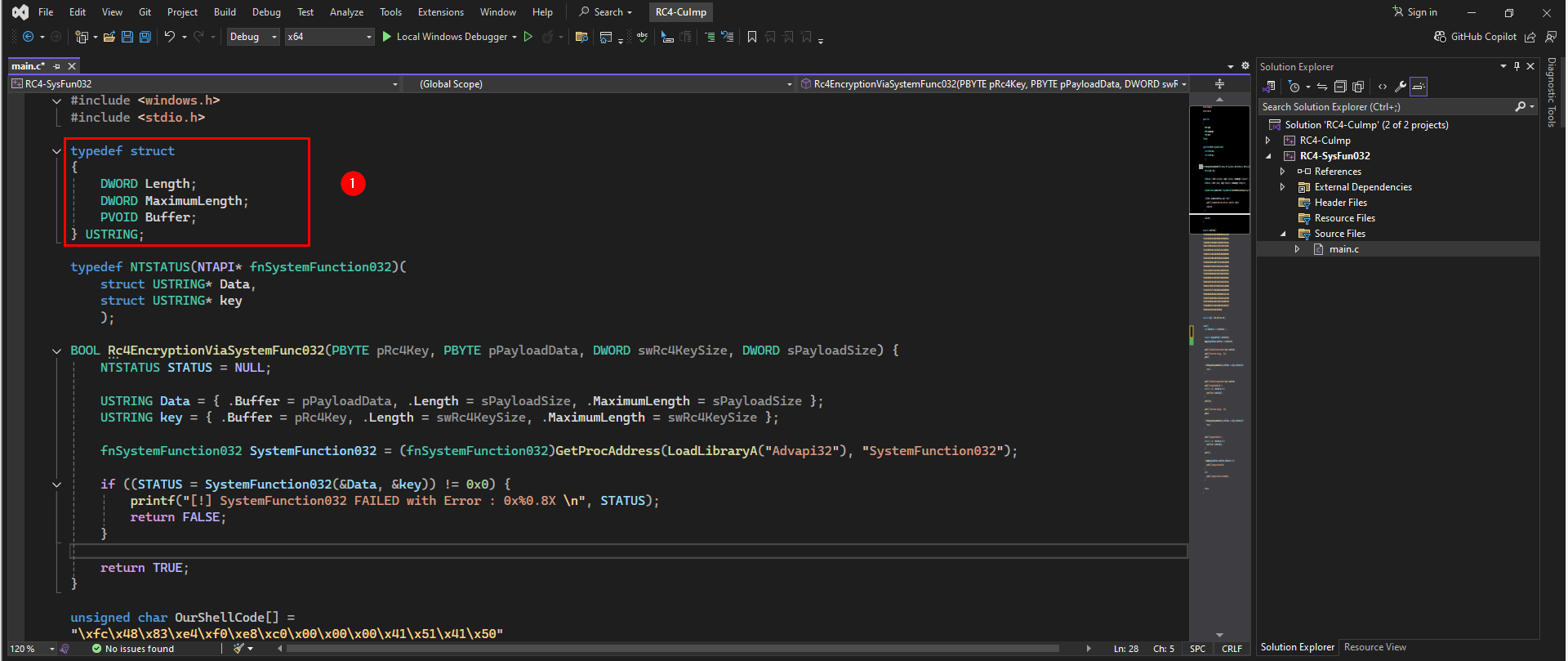This screenshot has height=661, width=1568.
Task: Open GitHub Copilot in the title bar
Action: 1476,37
